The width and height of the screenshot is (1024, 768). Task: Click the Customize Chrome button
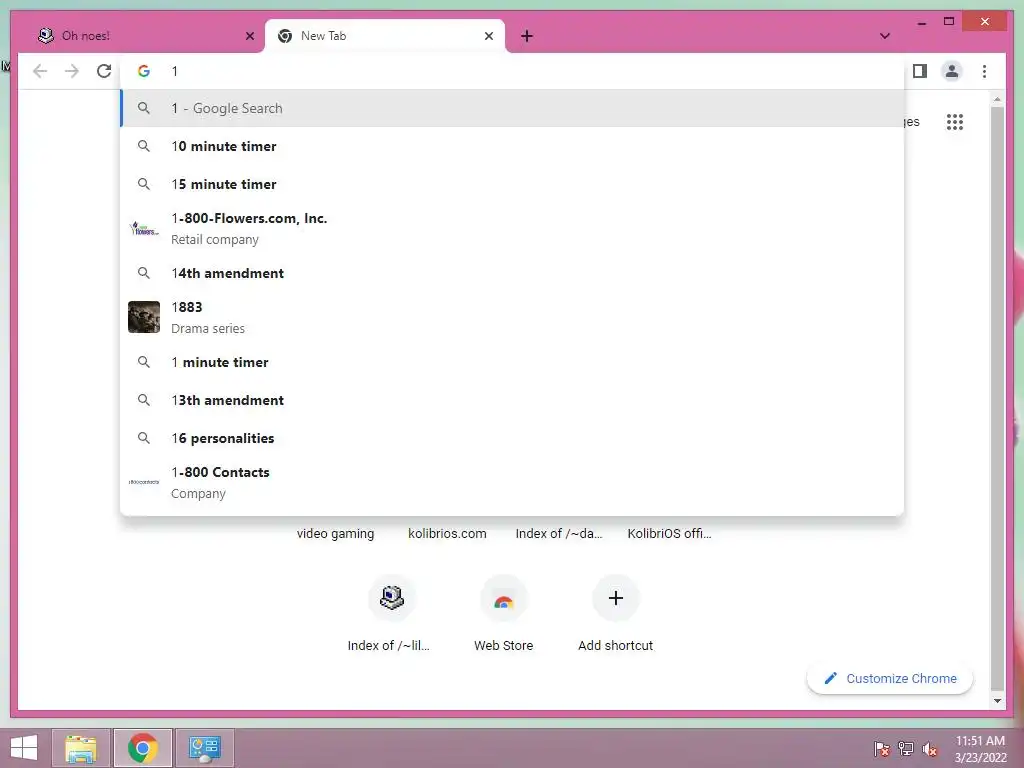coord(889,679)
